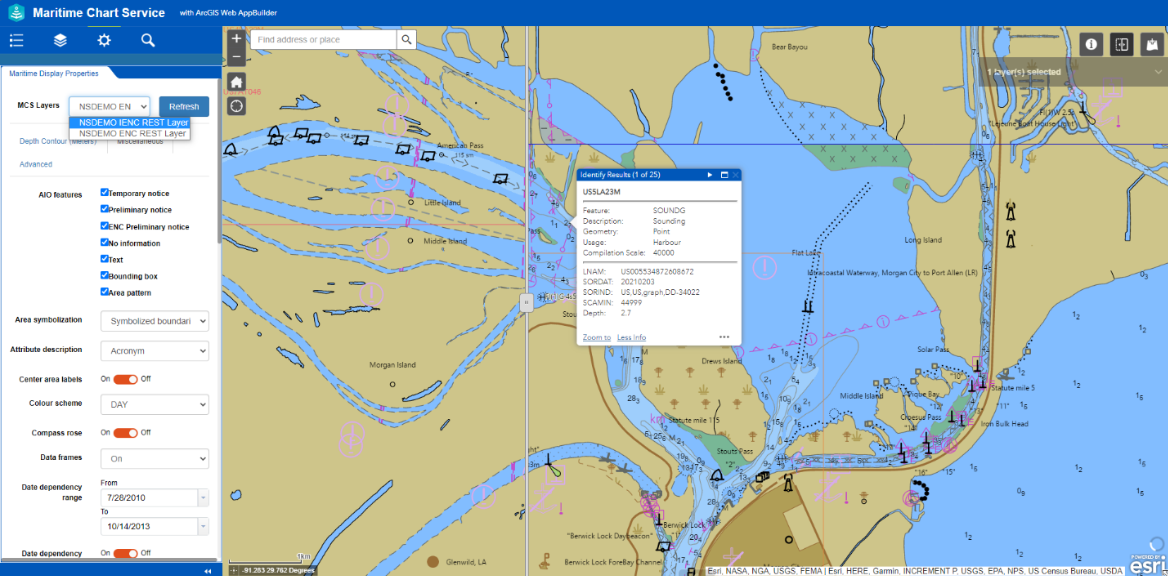Open the legend list icon beside the layers icon
Viewport: 1168px width, 576px height.
(15, 40)
